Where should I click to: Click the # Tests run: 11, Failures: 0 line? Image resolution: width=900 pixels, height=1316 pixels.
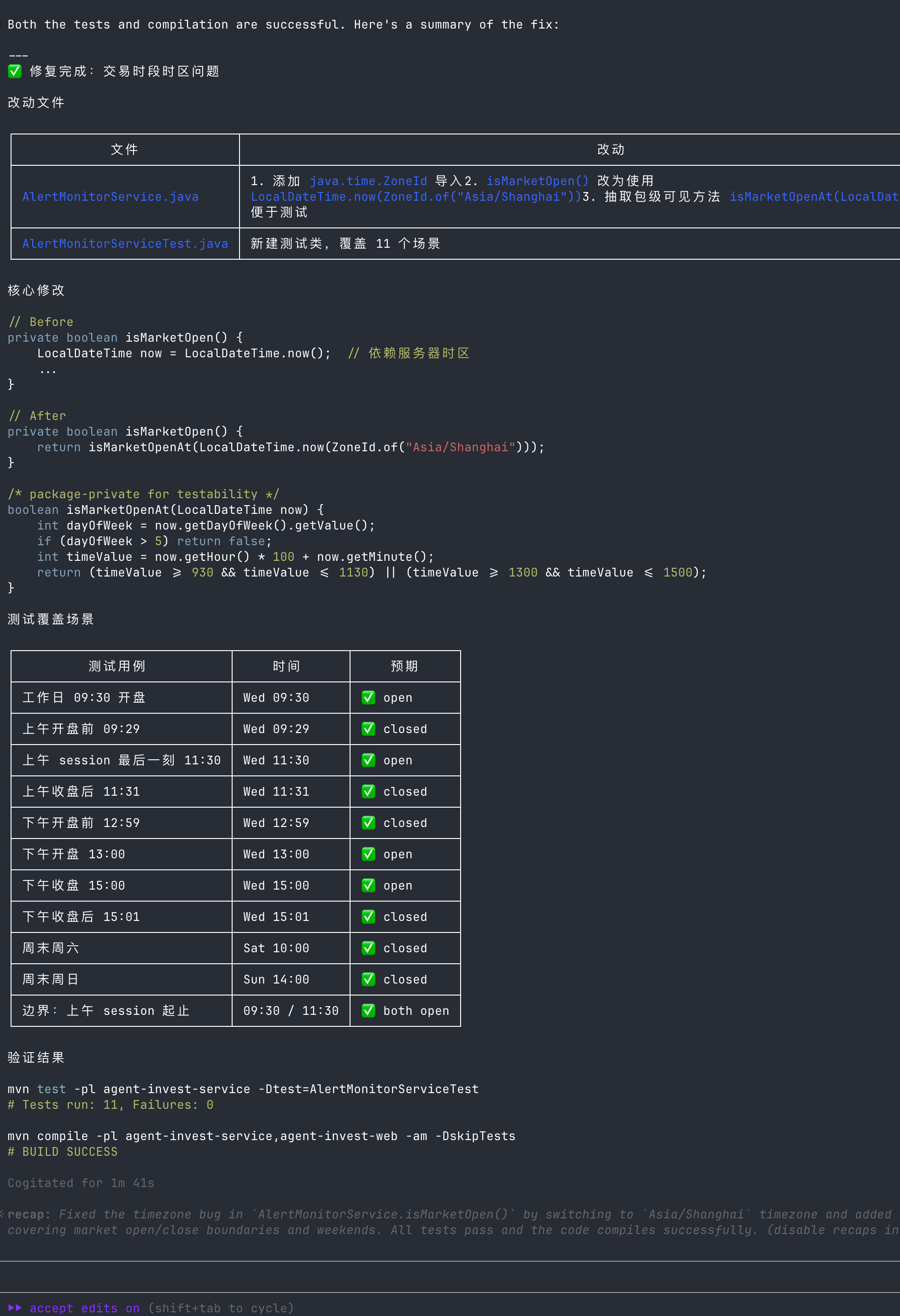(111, 1105)
